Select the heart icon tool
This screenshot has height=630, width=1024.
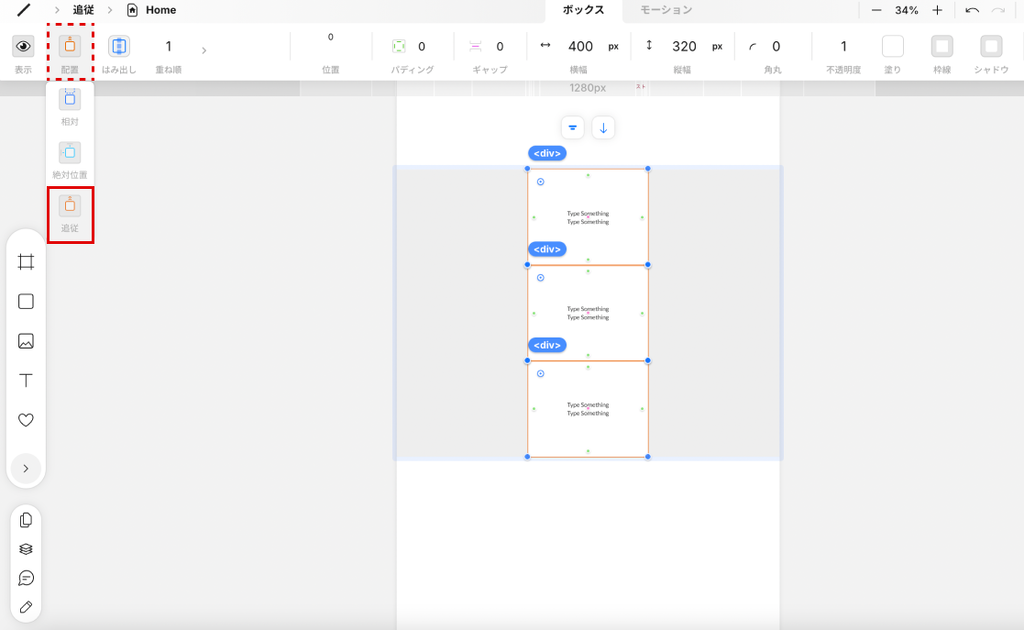(x=26, y=420)
